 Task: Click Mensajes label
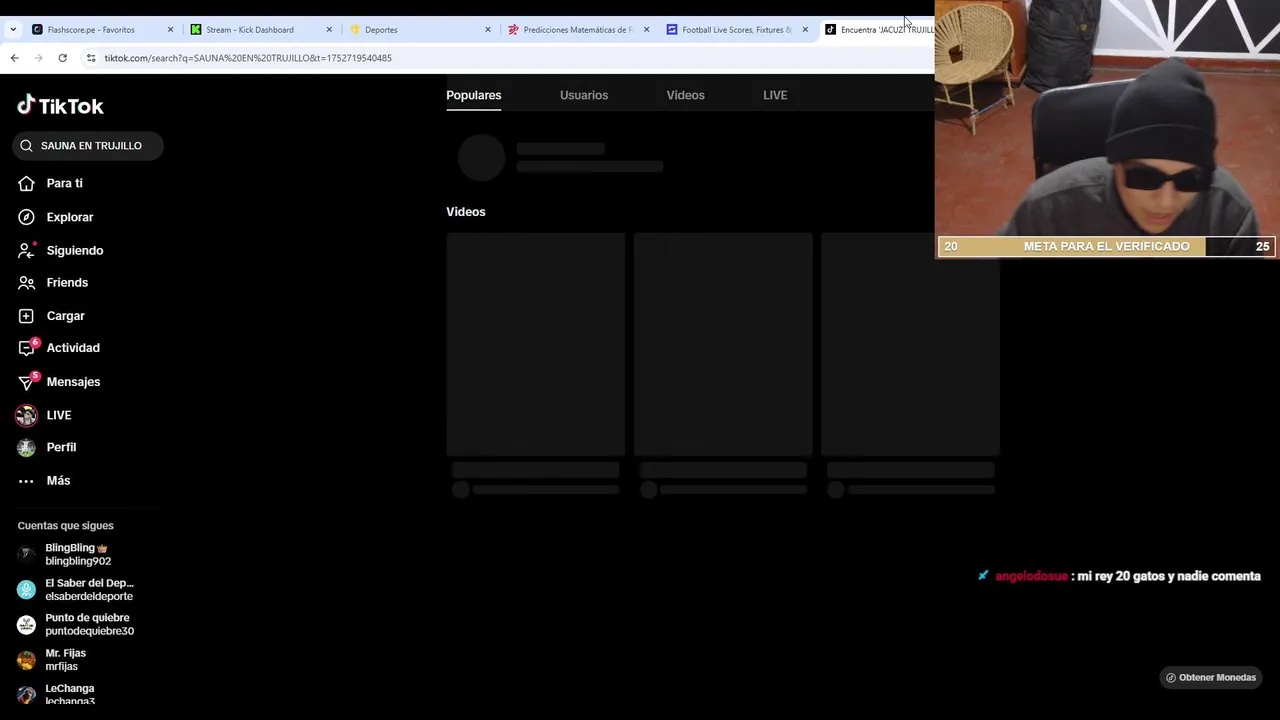point(73,382)
